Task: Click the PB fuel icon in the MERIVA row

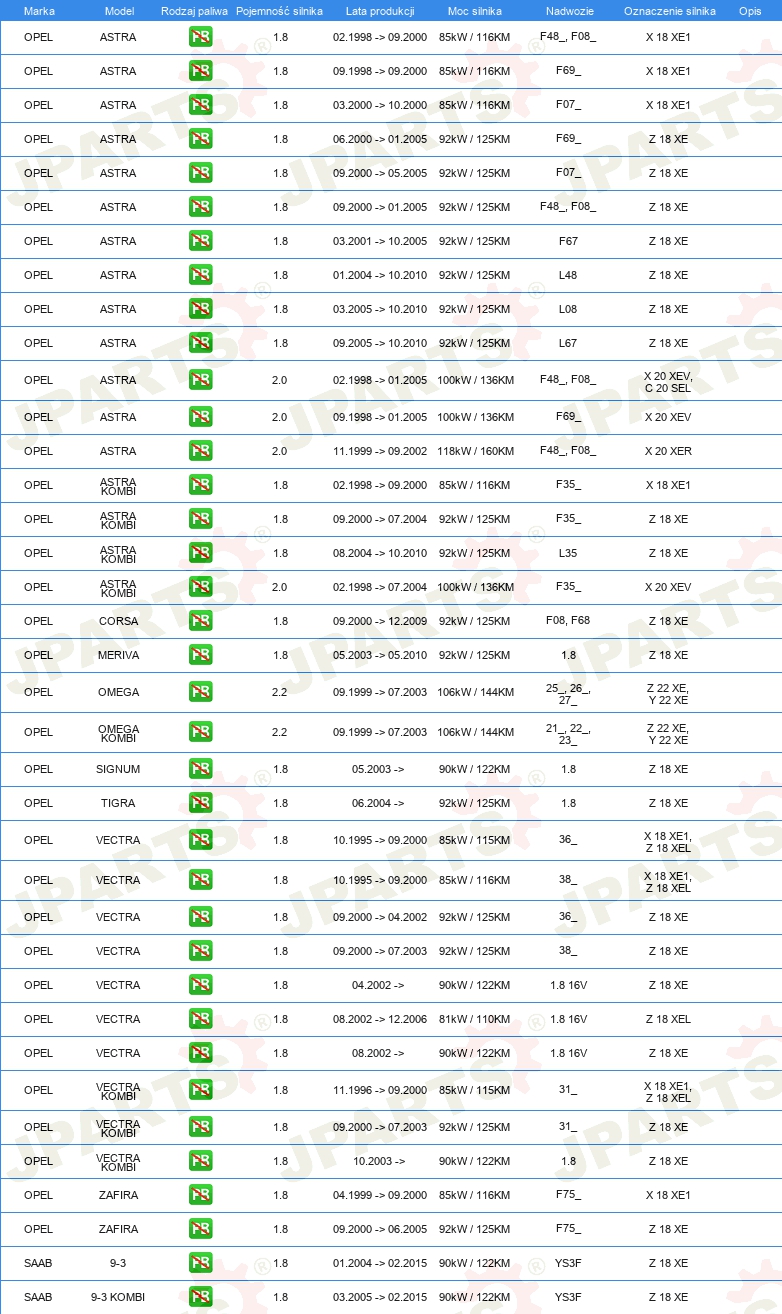Action: point(200,655)
